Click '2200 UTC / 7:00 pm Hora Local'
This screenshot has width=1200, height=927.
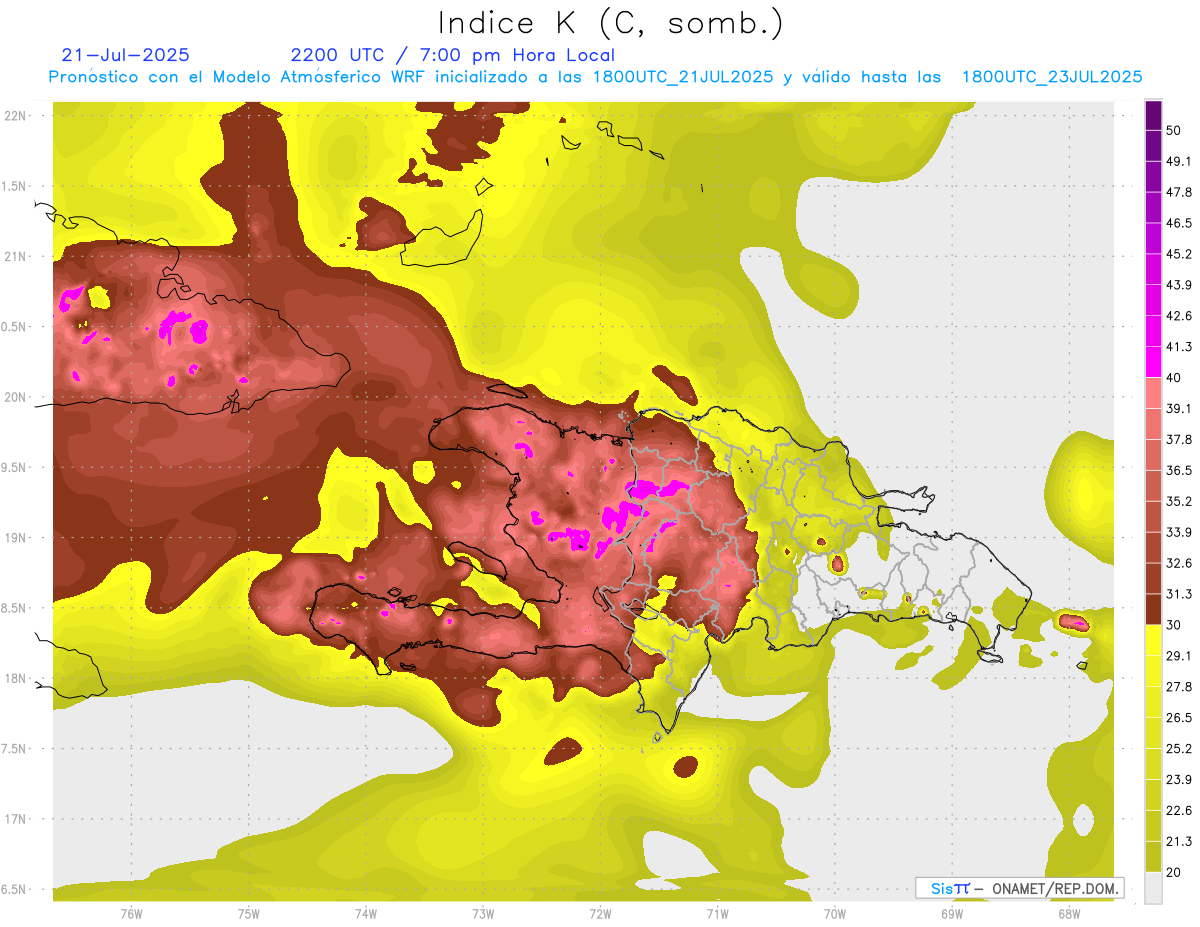[x=452, y=55]
